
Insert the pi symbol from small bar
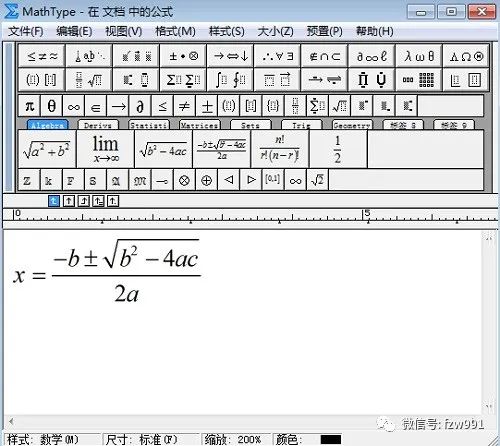click(29, 106)
